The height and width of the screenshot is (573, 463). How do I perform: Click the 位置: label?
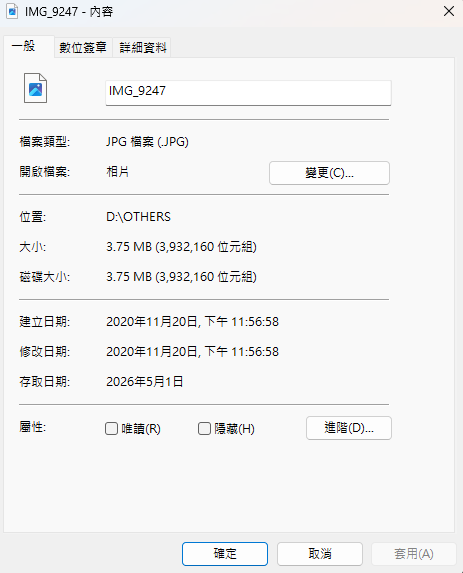(x=33, y=217)
